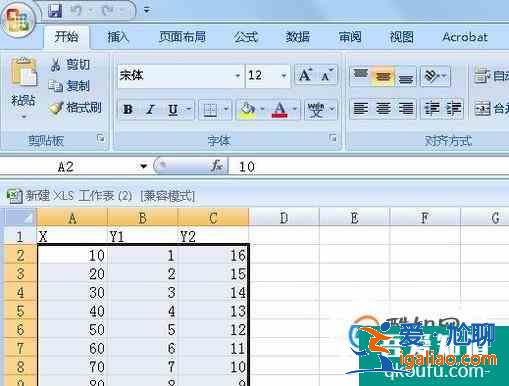Select cell containing Y1
Viewport: 509px width, 386px height.
tap(143, 236)
